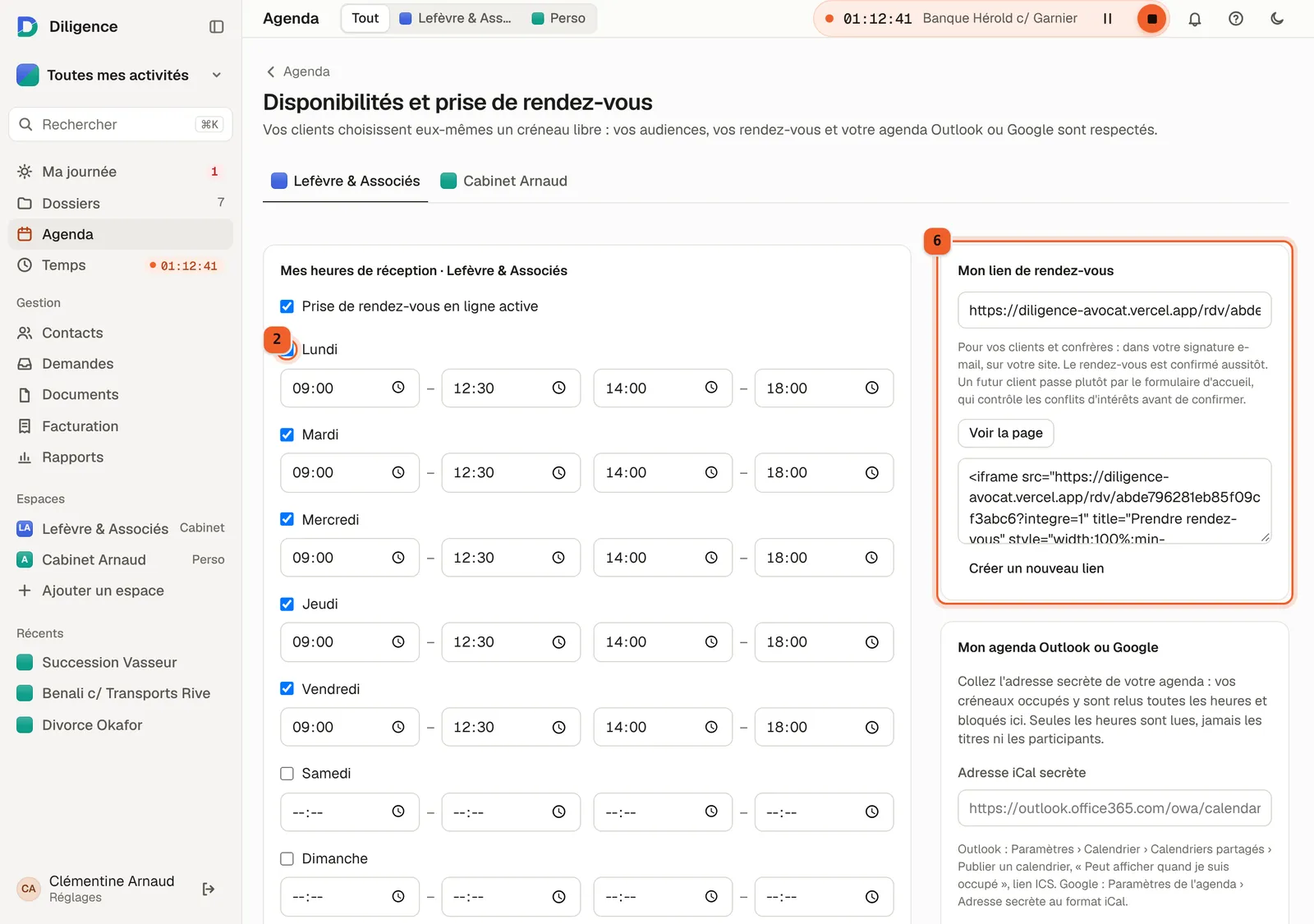The height and width of the screenshot is (924, 1314).
Task: Open notifications bell
Action: point(1195,19)
